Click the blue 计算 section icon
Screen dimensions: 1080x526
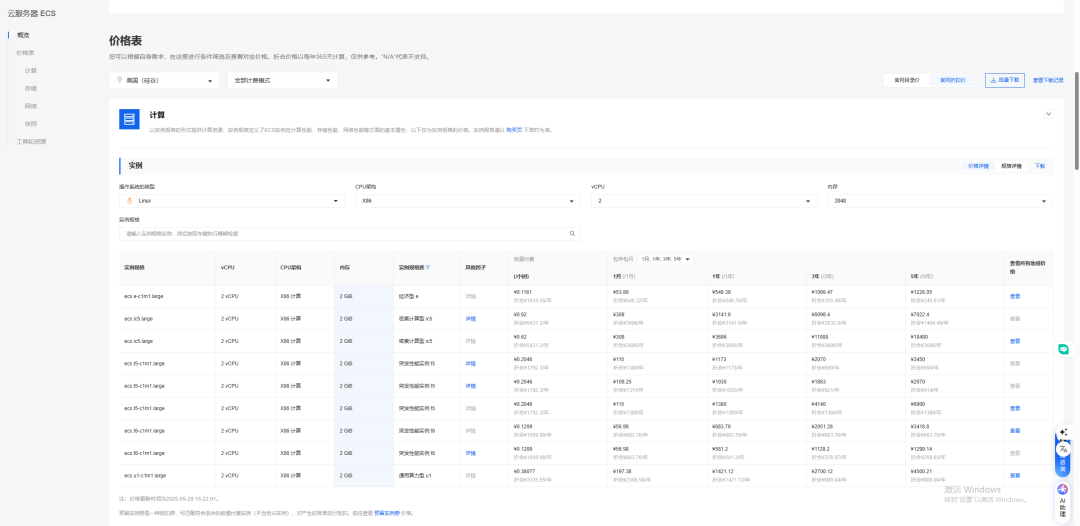(x=128, y=120)
